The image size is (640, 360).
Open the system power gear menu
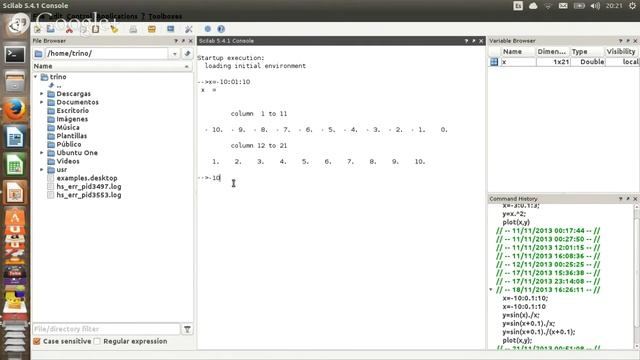pos(633,6)
